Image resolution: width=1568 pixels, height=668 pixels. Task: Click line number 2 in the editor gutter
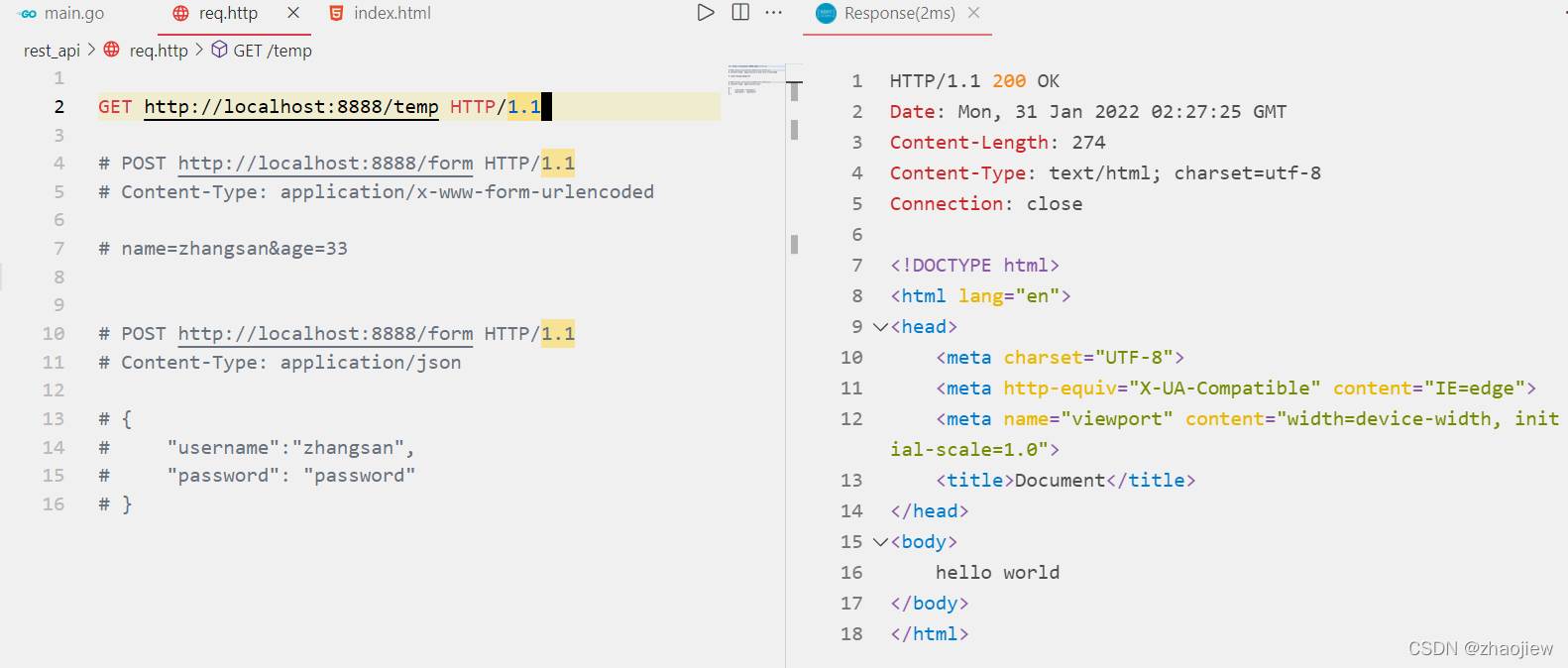tap(59, 107)
